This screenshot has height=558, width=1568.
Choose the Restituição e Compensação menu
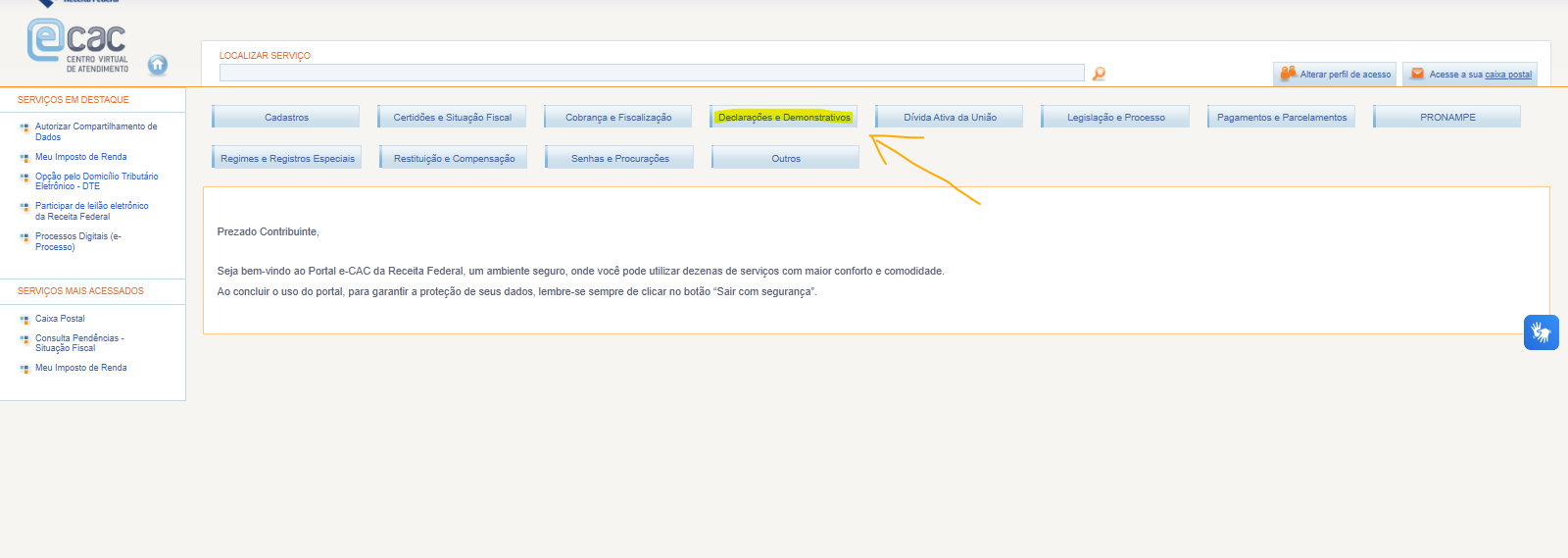point(454,159)
